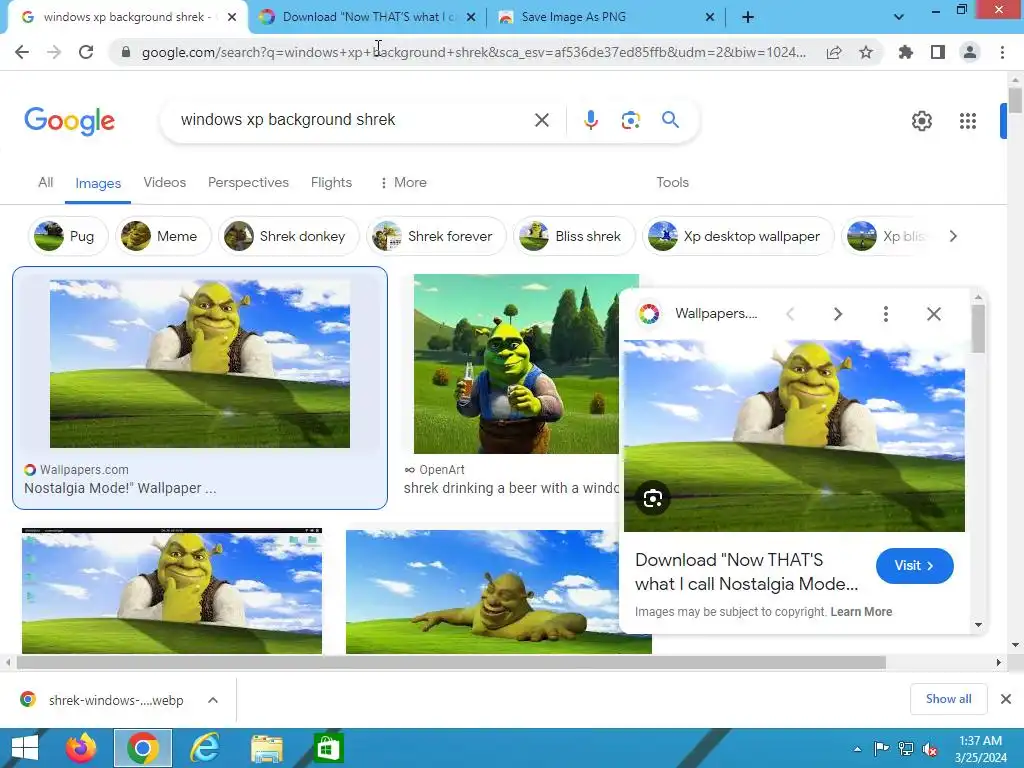Screen dimensions: 1024x768
Task: Click the large preview image in panel
Action: click(794, 436)
